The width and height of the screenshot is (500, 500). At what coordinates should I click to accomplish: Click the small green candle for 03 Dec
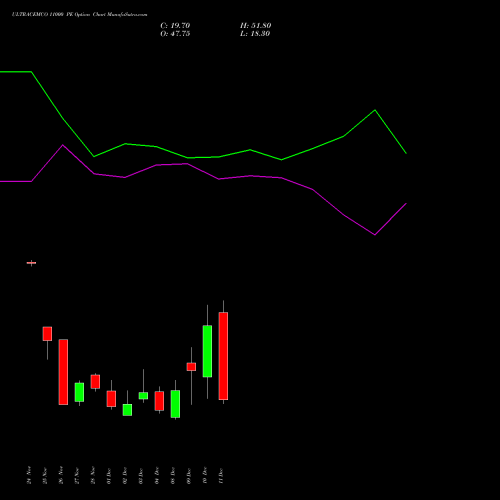pyautogui.click(x=143, y=396)
